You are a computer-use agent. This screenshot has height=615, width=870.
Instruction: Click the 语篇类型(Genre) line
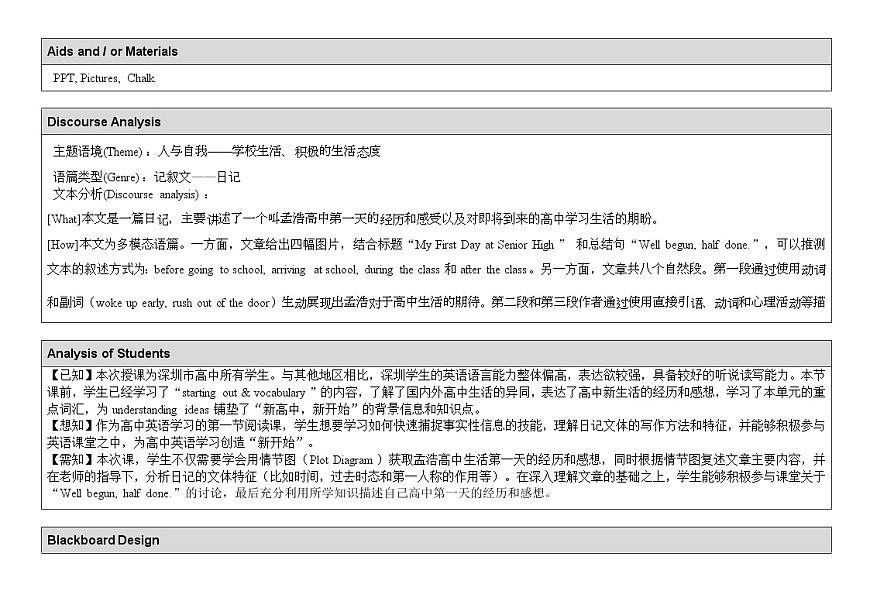tap(146, 177)
